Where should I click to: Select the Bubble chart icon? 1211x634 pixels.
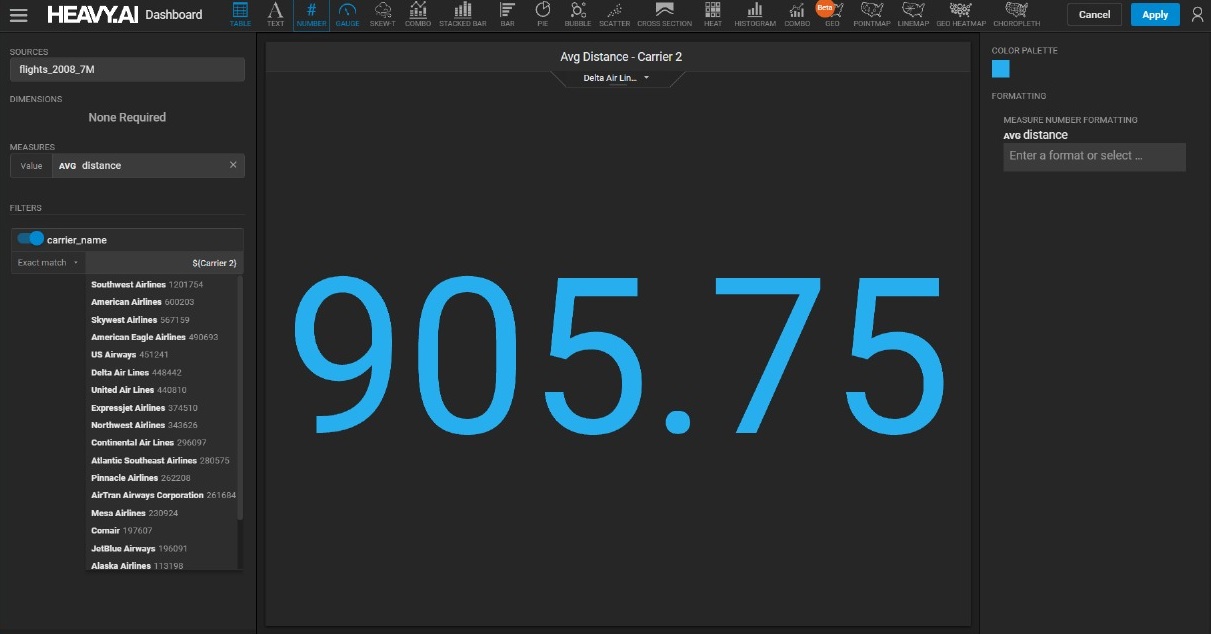coord(577,14)
